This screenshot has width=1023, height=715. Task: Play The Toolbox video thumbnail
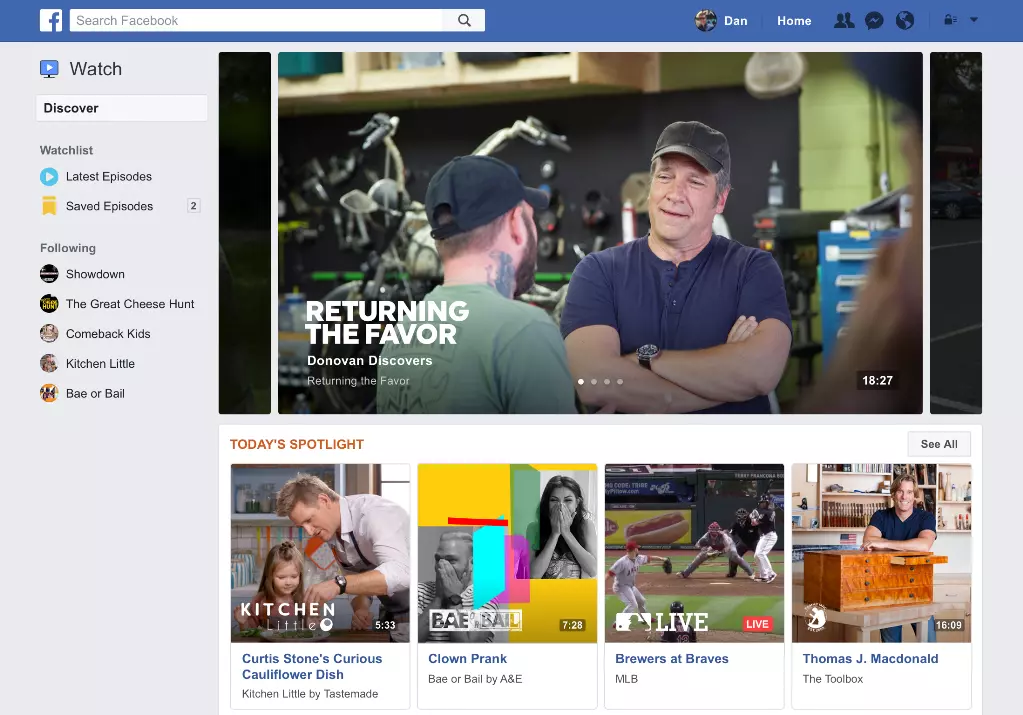point(881,553)
